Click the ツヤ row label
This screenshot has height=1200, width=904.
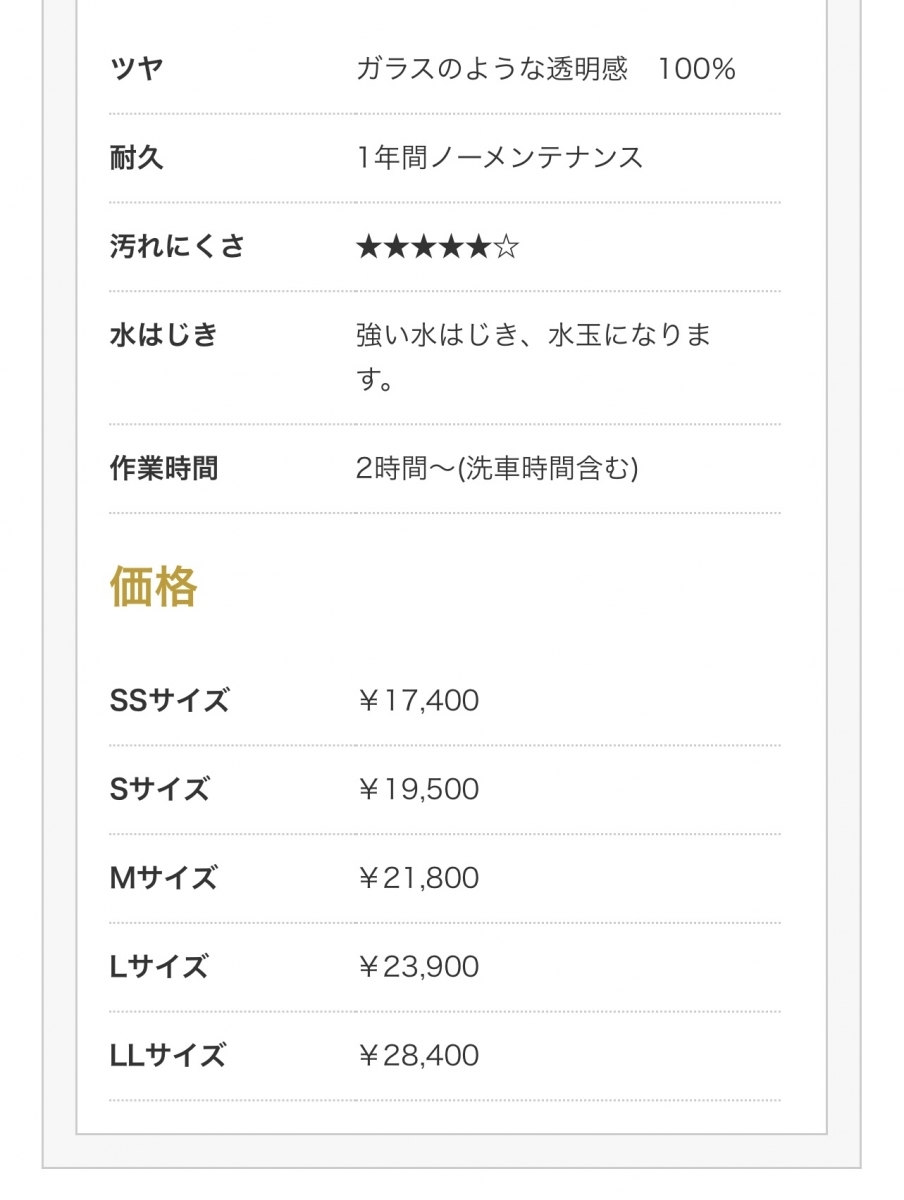point(136,69)
